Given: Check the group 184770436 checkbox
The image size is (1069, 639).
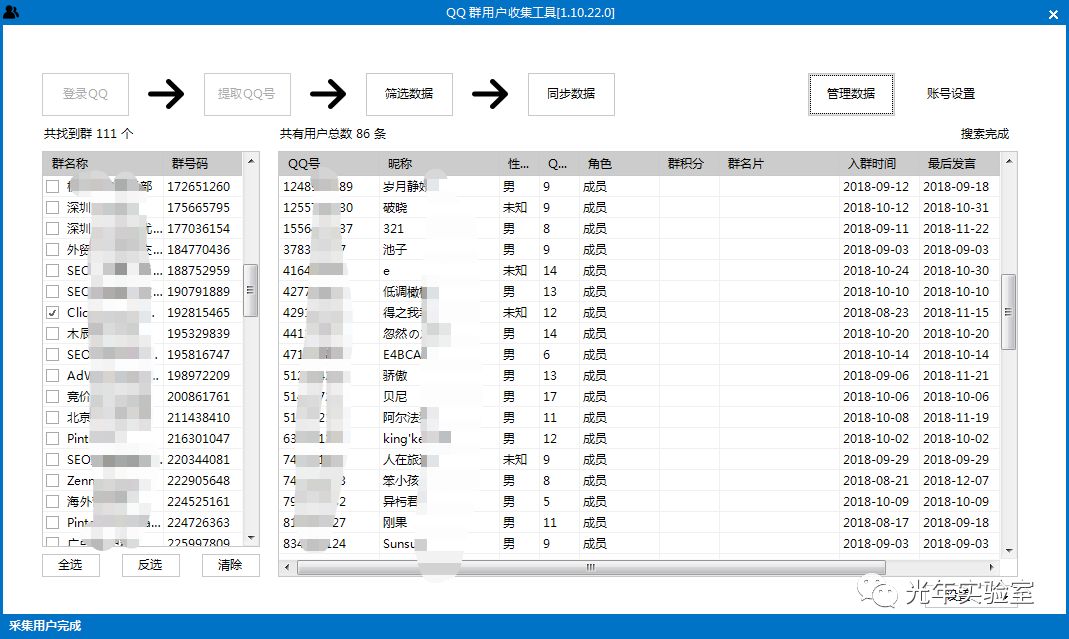Looking at the screenshot, I should 52,250.
